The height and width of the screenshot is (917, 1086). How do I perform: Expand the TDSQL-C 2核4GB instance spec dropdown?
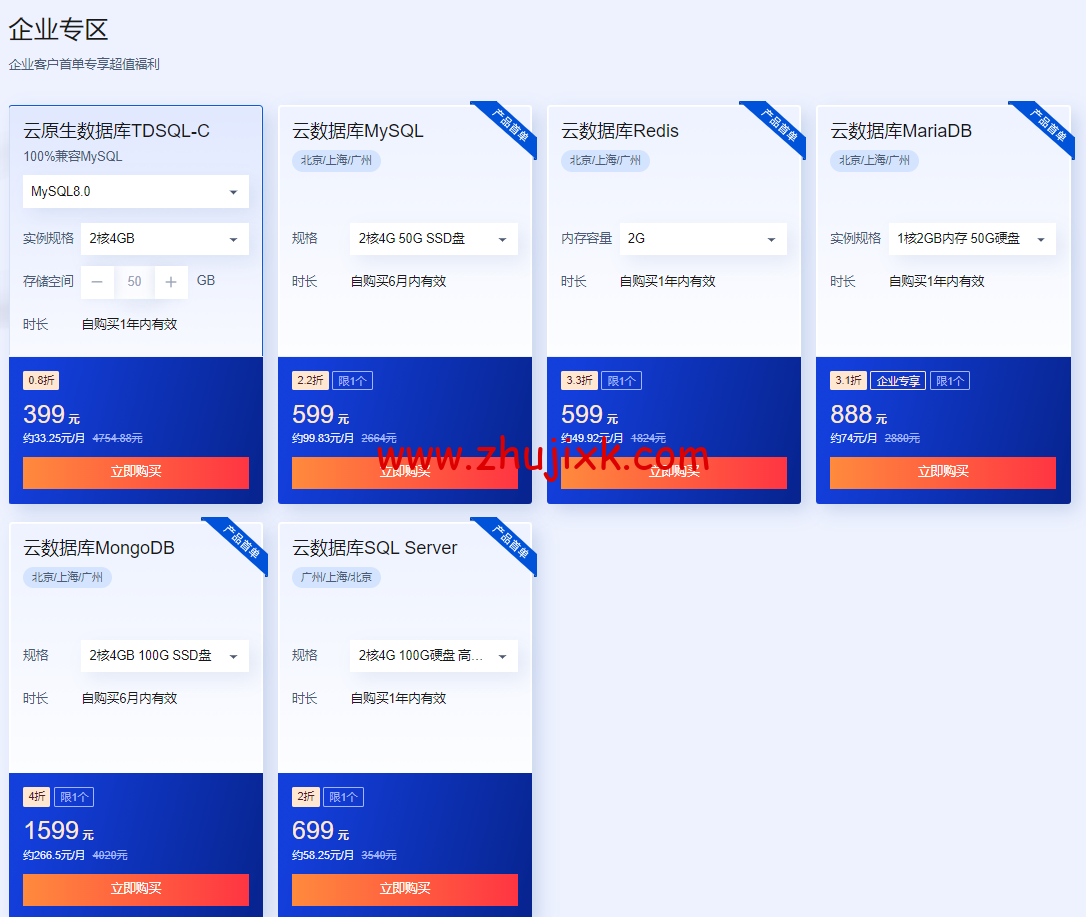[x=165, y=239]
